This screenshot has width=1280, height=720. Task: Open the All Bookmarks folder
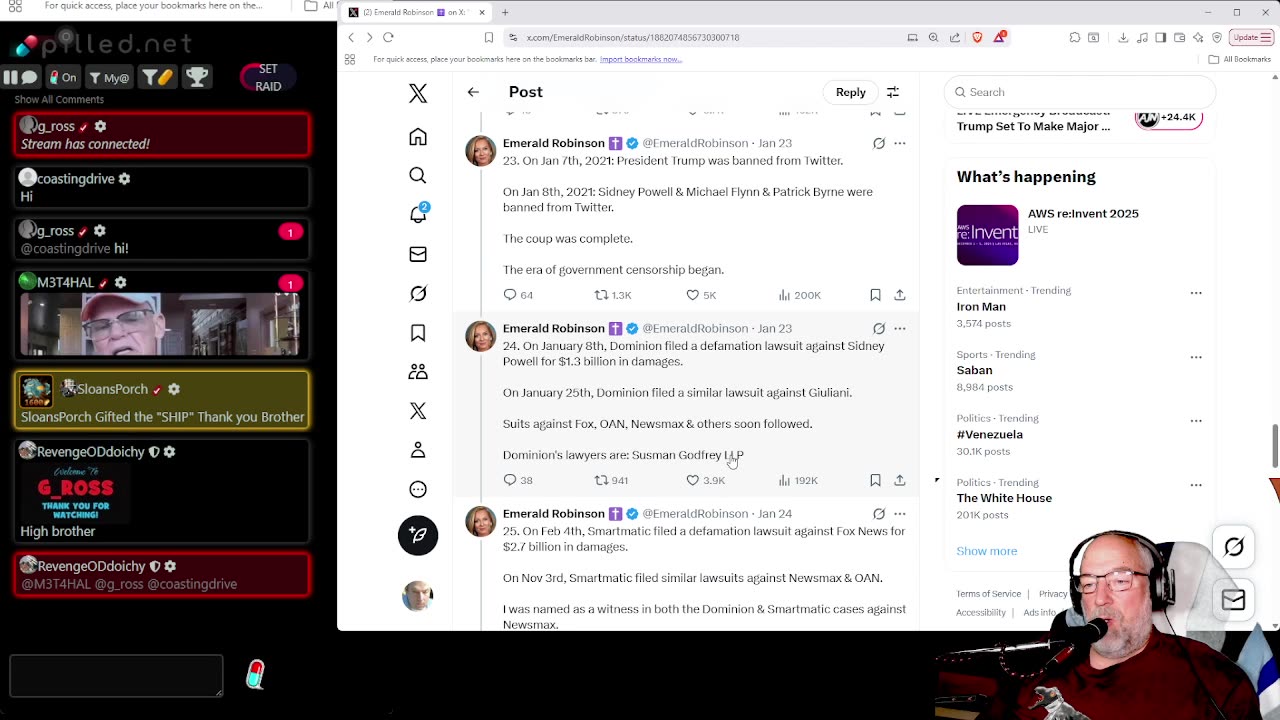(1239, 59)
